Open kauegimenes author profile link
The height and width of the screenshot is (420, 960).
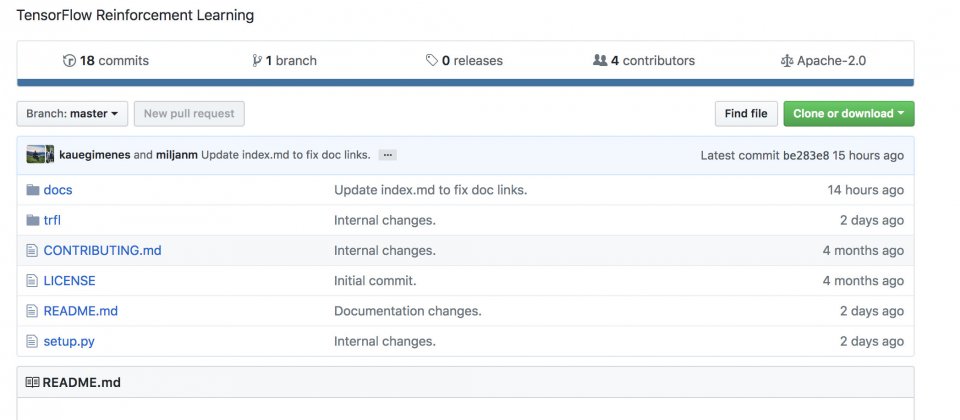click(95, 155)
